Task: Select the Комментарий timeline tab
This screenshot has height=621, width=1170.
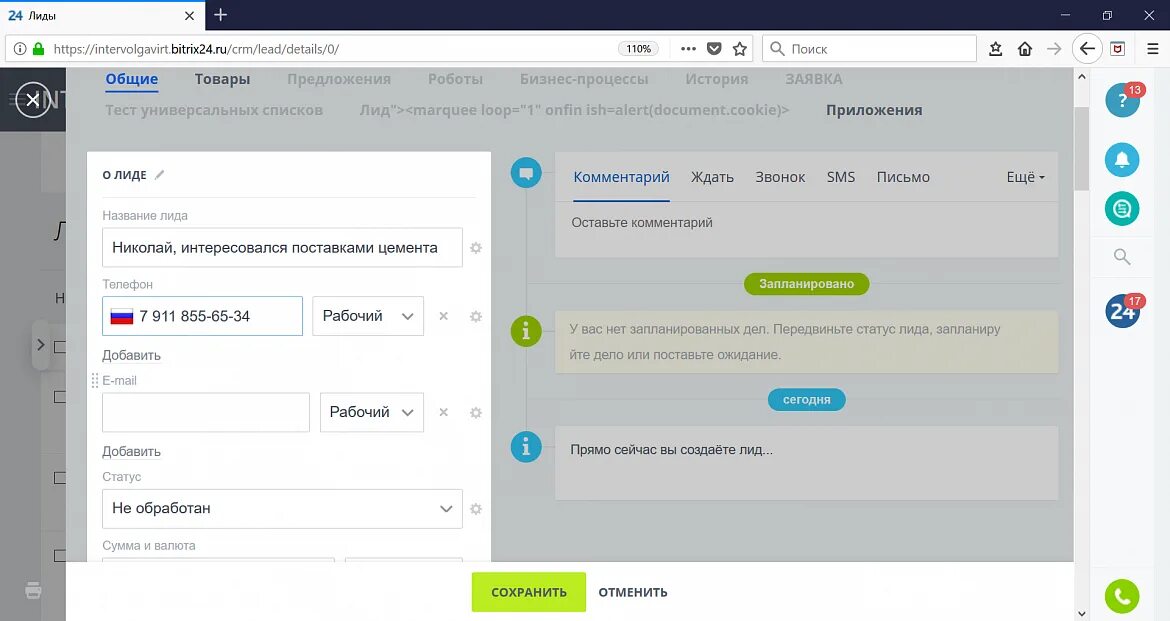Action: pyautogui.click(x=621, y=177)
